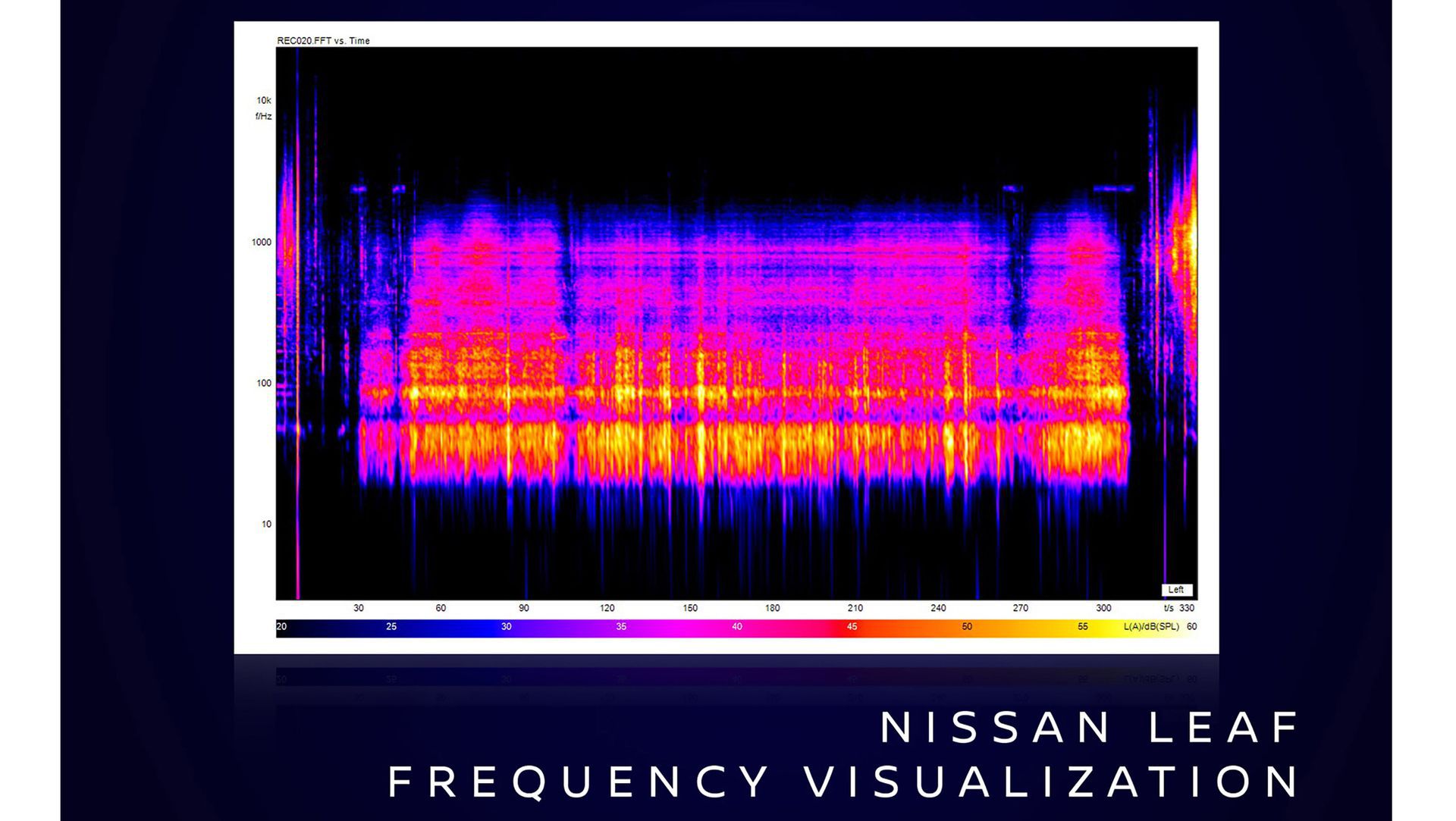The image size is (1456, 821).
Task: Click the '100' frequency axis label
Action: [x=263, y=383]
